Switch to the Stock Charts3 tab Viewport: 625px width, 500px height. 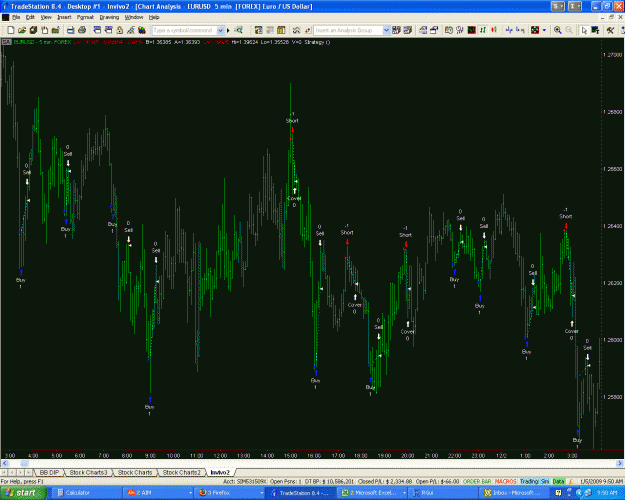coord(88,472)
